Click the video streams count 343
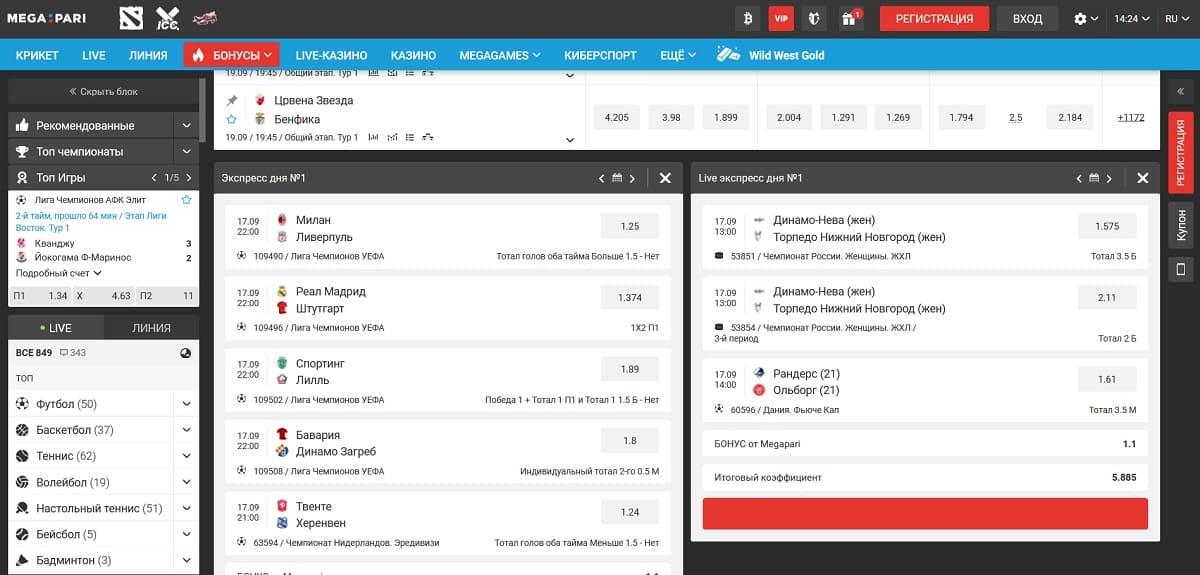 pos(73,353)
